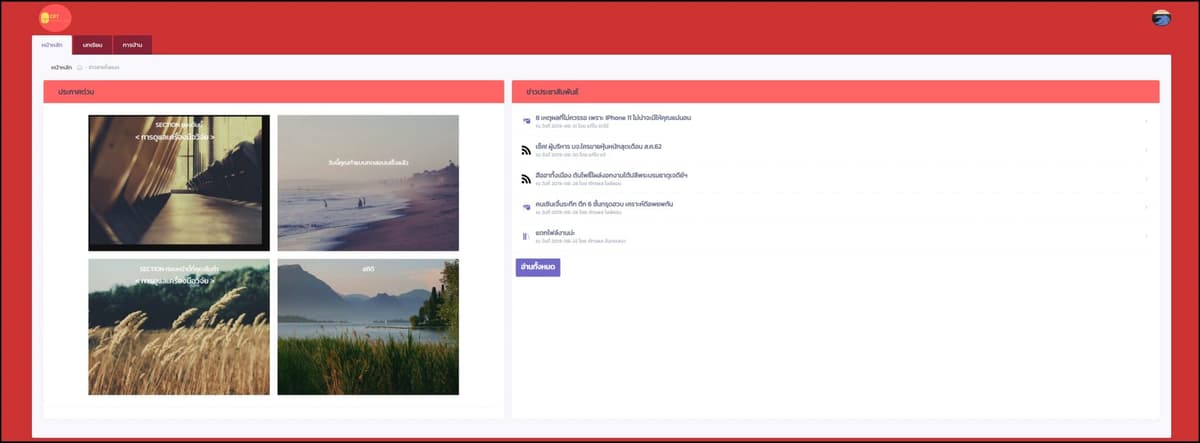1200x443 pixels.
Task: Click the RSS icon beside the ส.ค.62 news
Action: [x=525, y=150]
